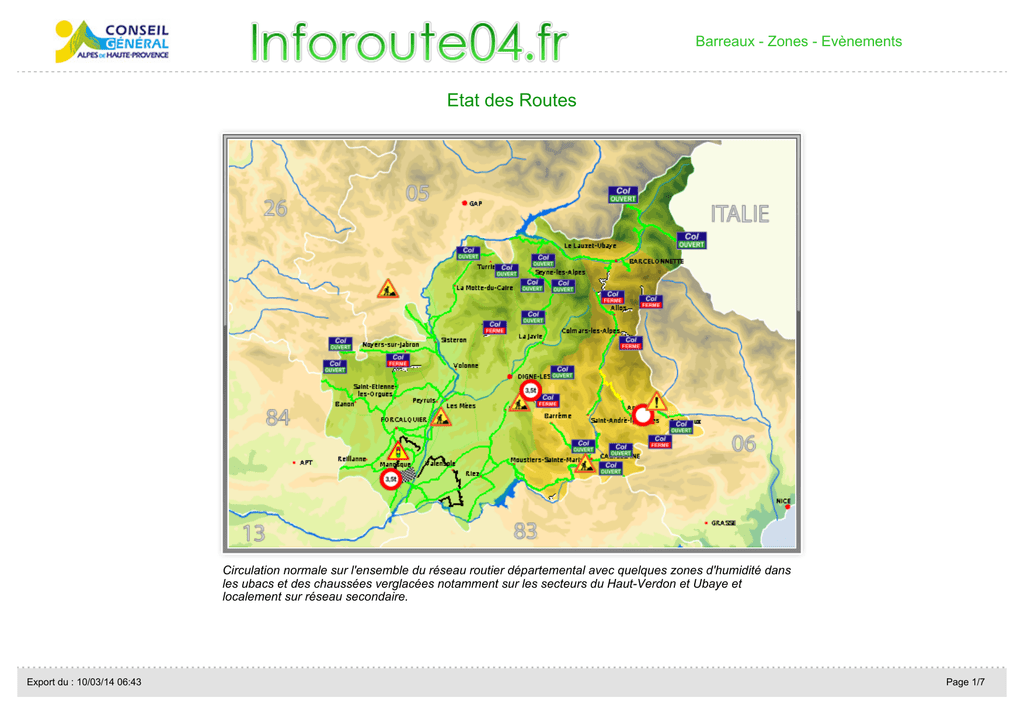This screenshot has height=725, width=1024.
Task: Click the Col Fermé badge above Barrême
Action: pos(547,400)
